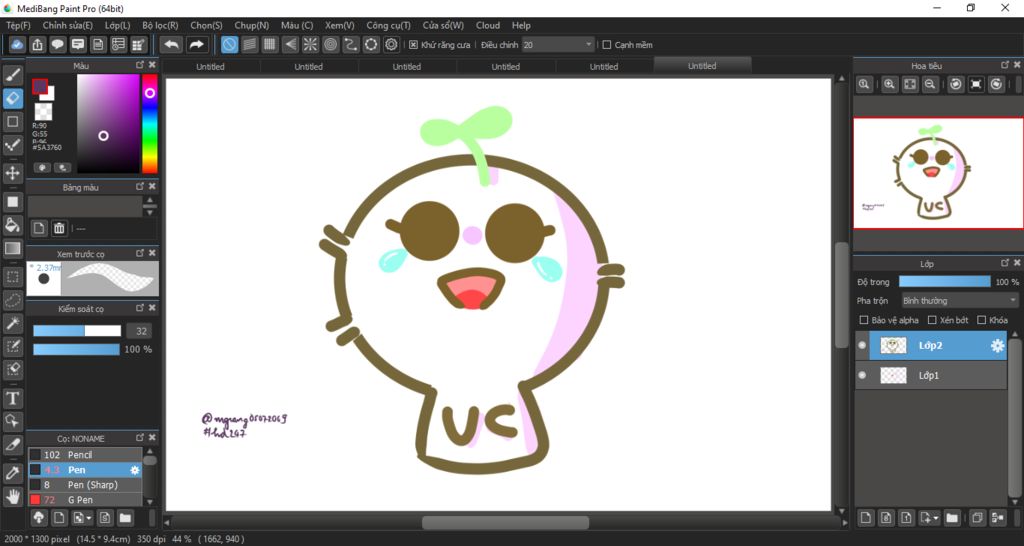The image size is (1024, 546).
Task: Open Bộ lọc(R) menu
Action: pyautogui.click(x=160, y=25)
